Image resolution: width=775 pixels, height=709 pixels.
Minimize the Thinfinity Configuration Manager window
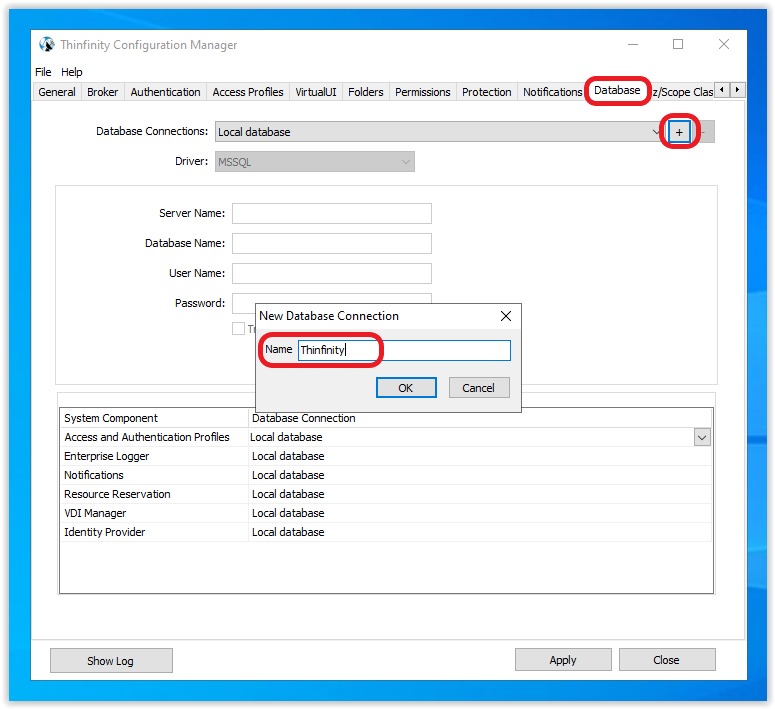[x=633, y=44]
